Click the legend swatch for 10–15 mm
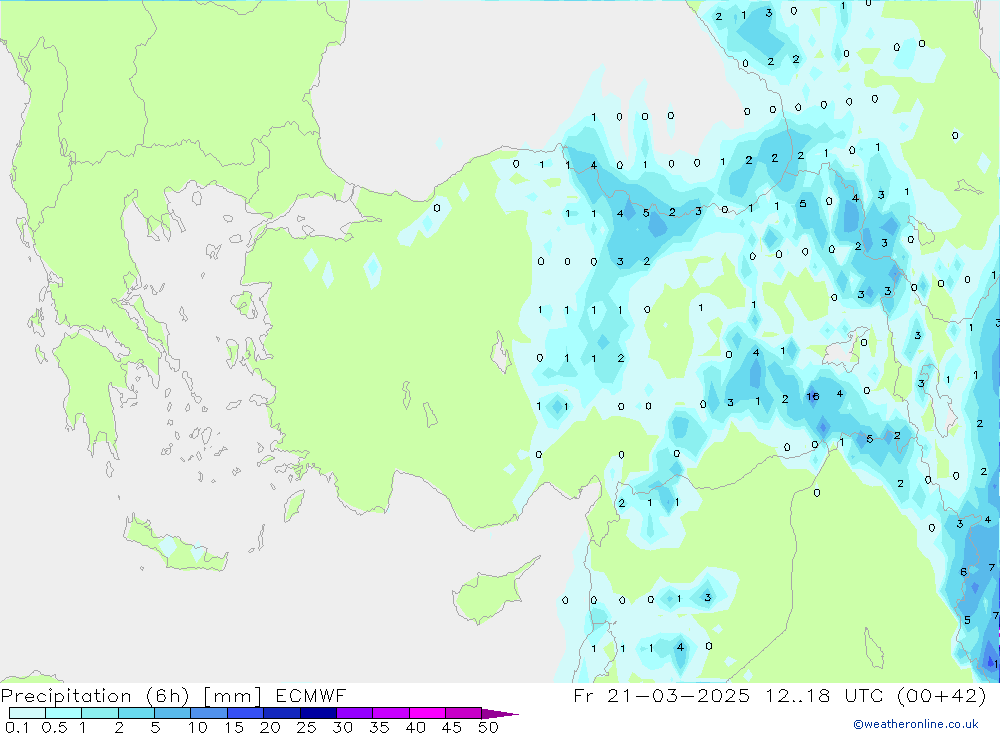Viewport: 1000px width, 733px height. (209, 713)
